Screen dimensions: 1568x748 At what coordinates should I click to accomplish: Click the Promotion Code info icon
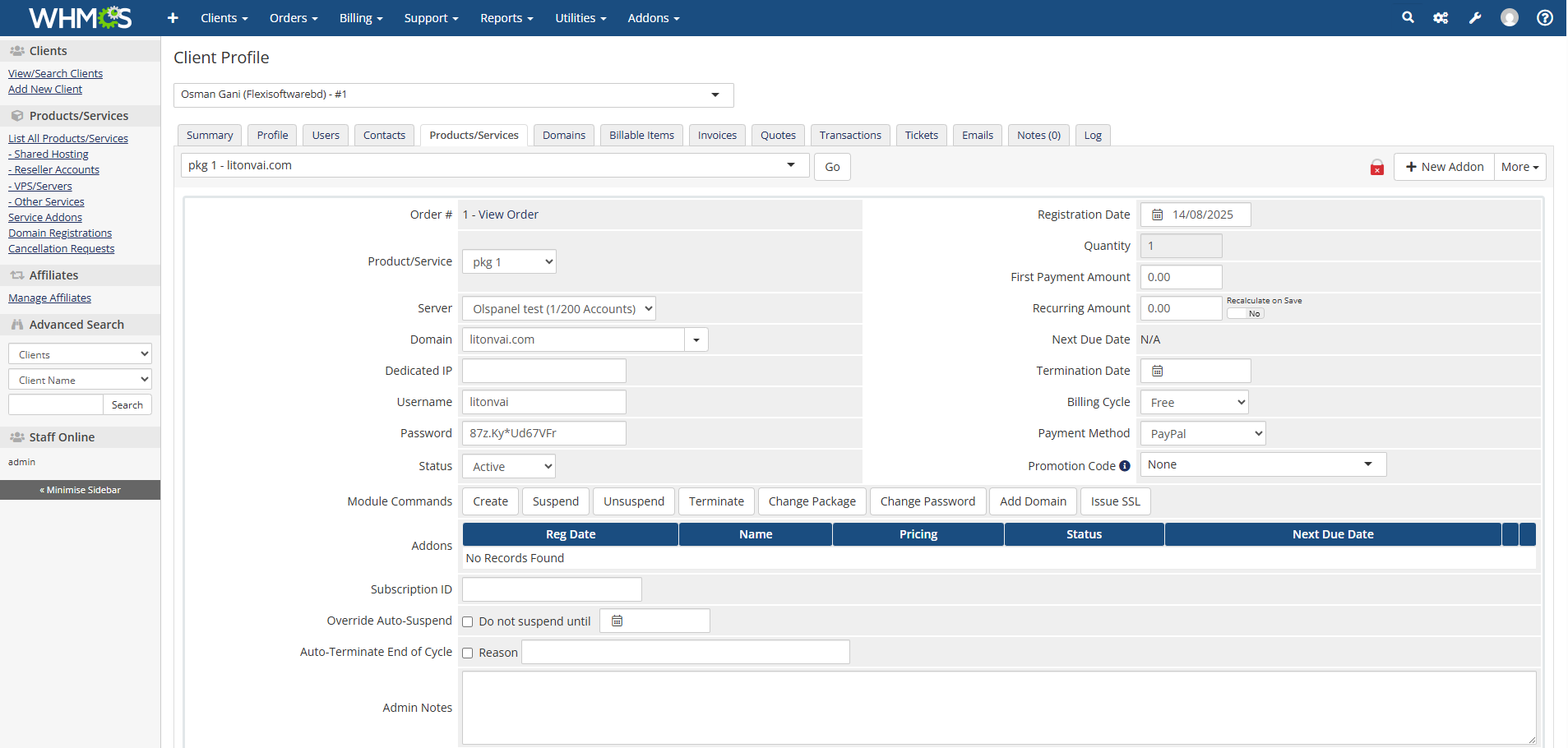click(x=1125, y=466)
